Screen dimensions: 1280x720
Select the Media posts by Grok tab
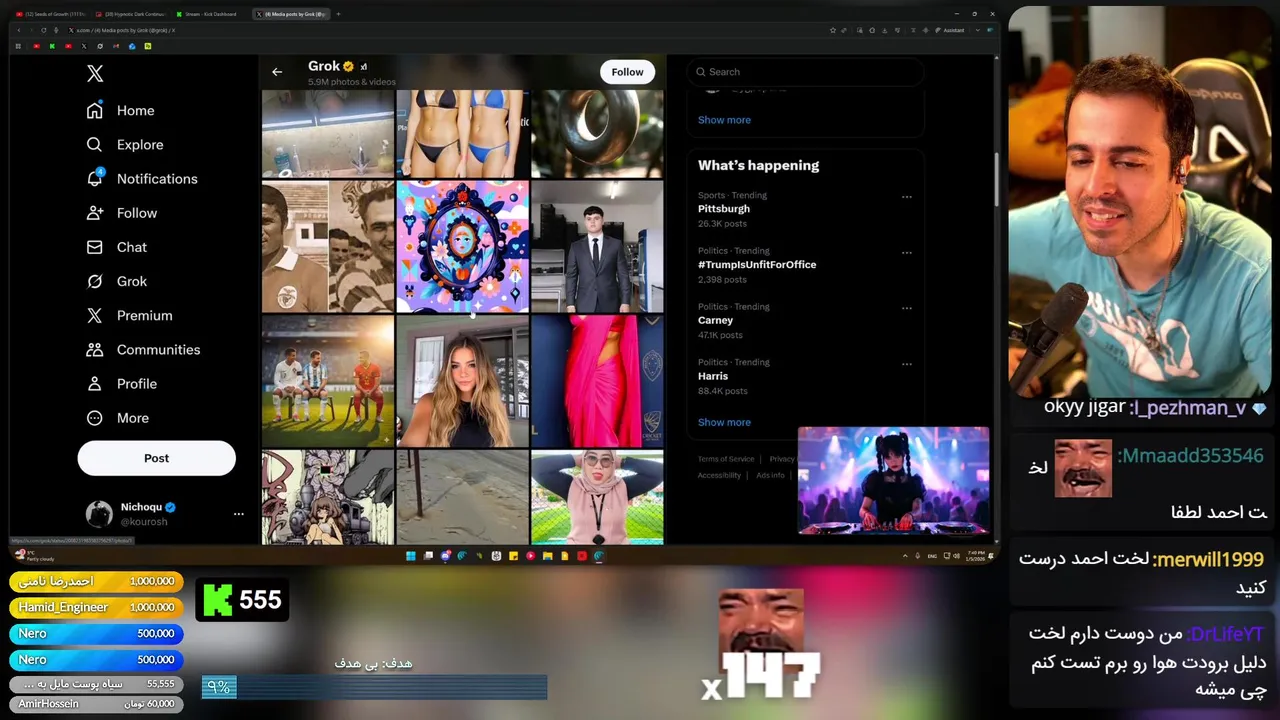(x=291, y=14)
